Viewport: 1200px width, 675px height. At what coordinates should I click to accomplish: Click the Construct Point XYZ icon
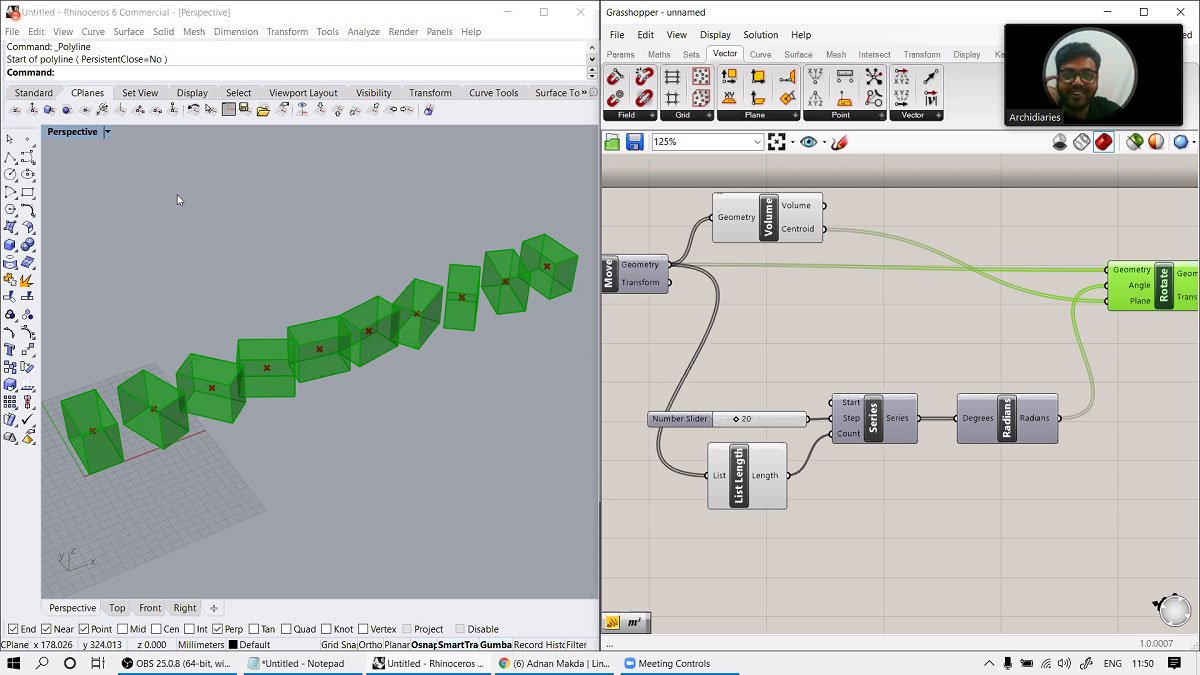tap(815, 77)
